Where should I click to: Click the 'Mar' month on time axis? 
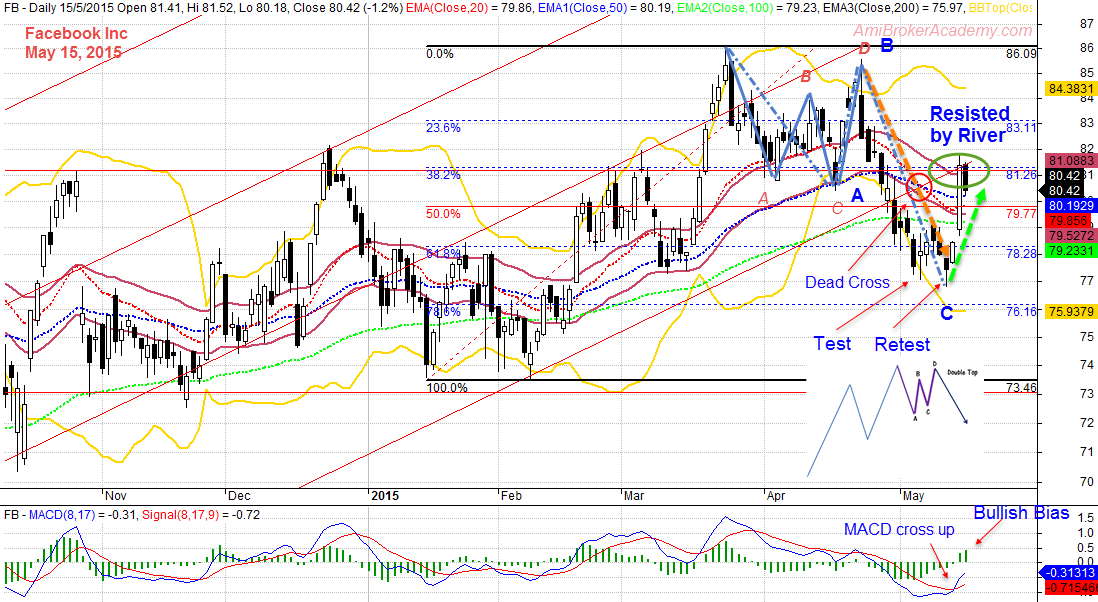634,496
